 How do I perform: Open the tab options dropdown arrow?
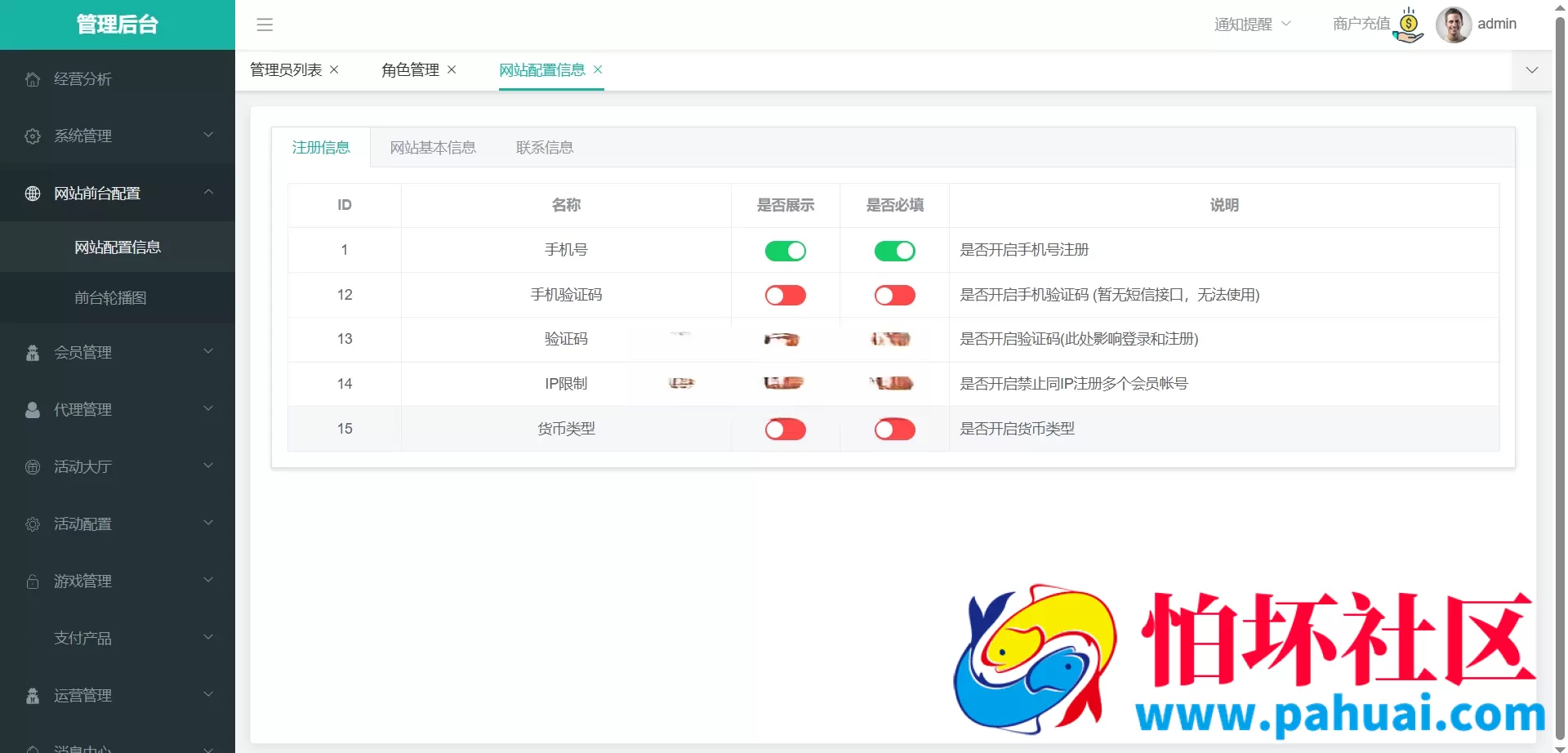(x=1532, y=70)
